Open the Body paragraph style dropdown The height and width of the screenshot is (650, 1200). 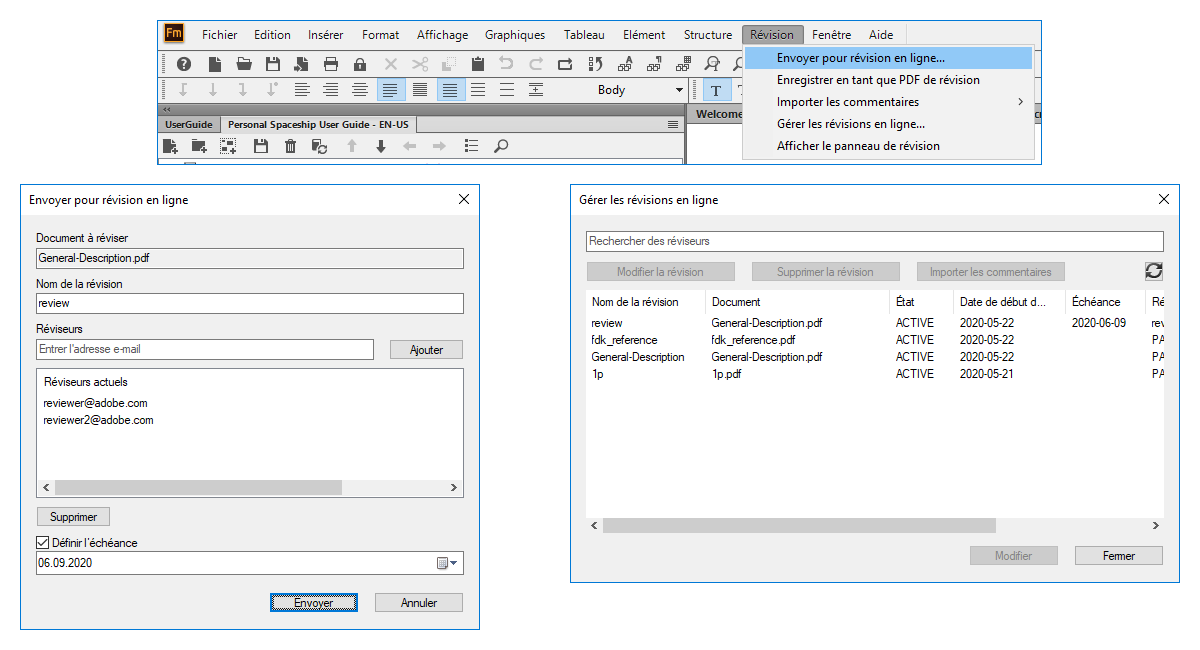(680, 90)
